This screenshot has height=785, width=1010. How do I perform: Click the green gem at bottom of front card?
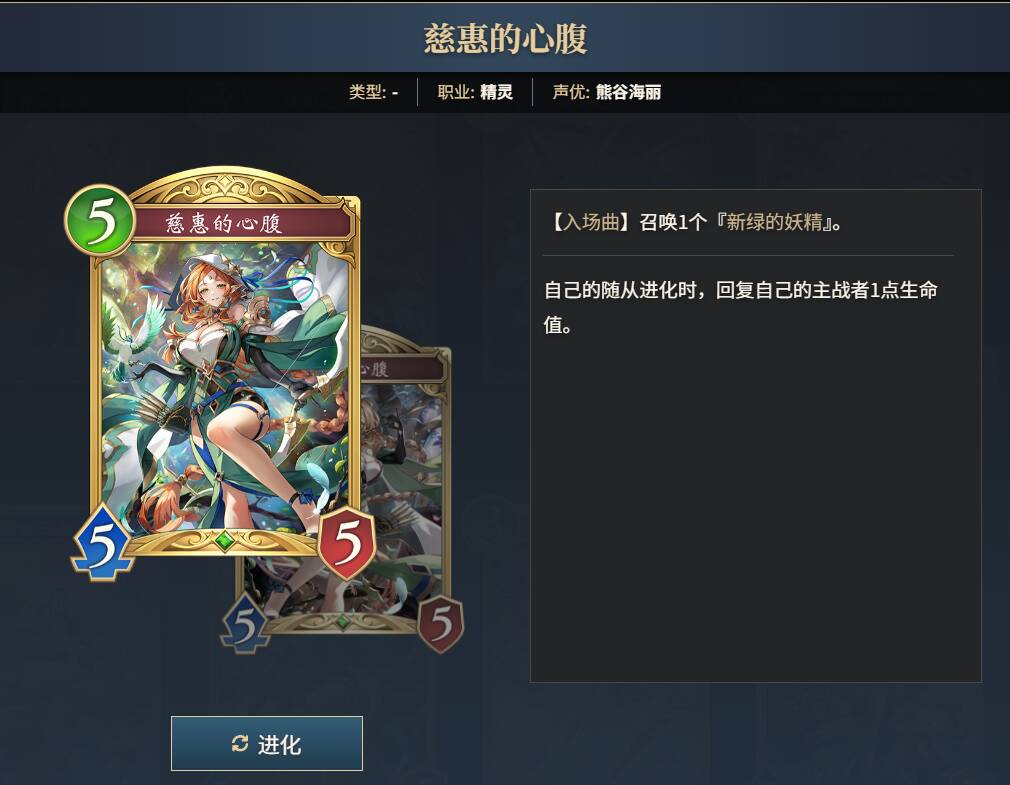224,540
